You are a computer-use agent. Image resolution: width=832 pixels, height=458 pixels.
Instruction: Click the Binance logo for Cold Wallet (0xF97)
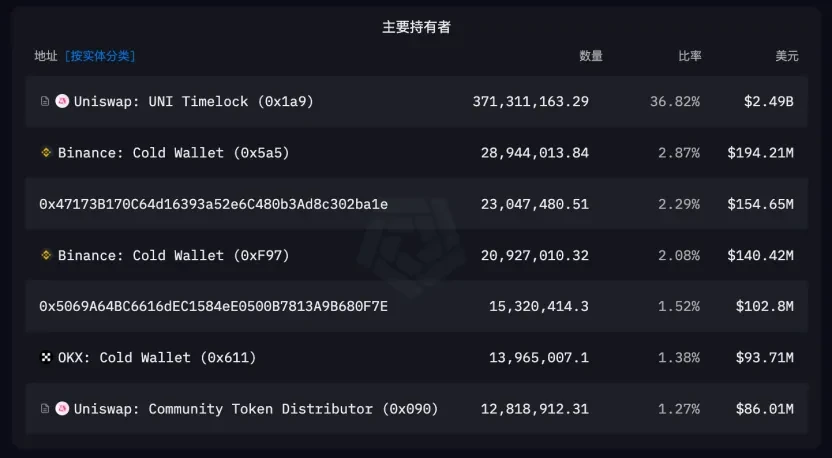coord(45,255)
